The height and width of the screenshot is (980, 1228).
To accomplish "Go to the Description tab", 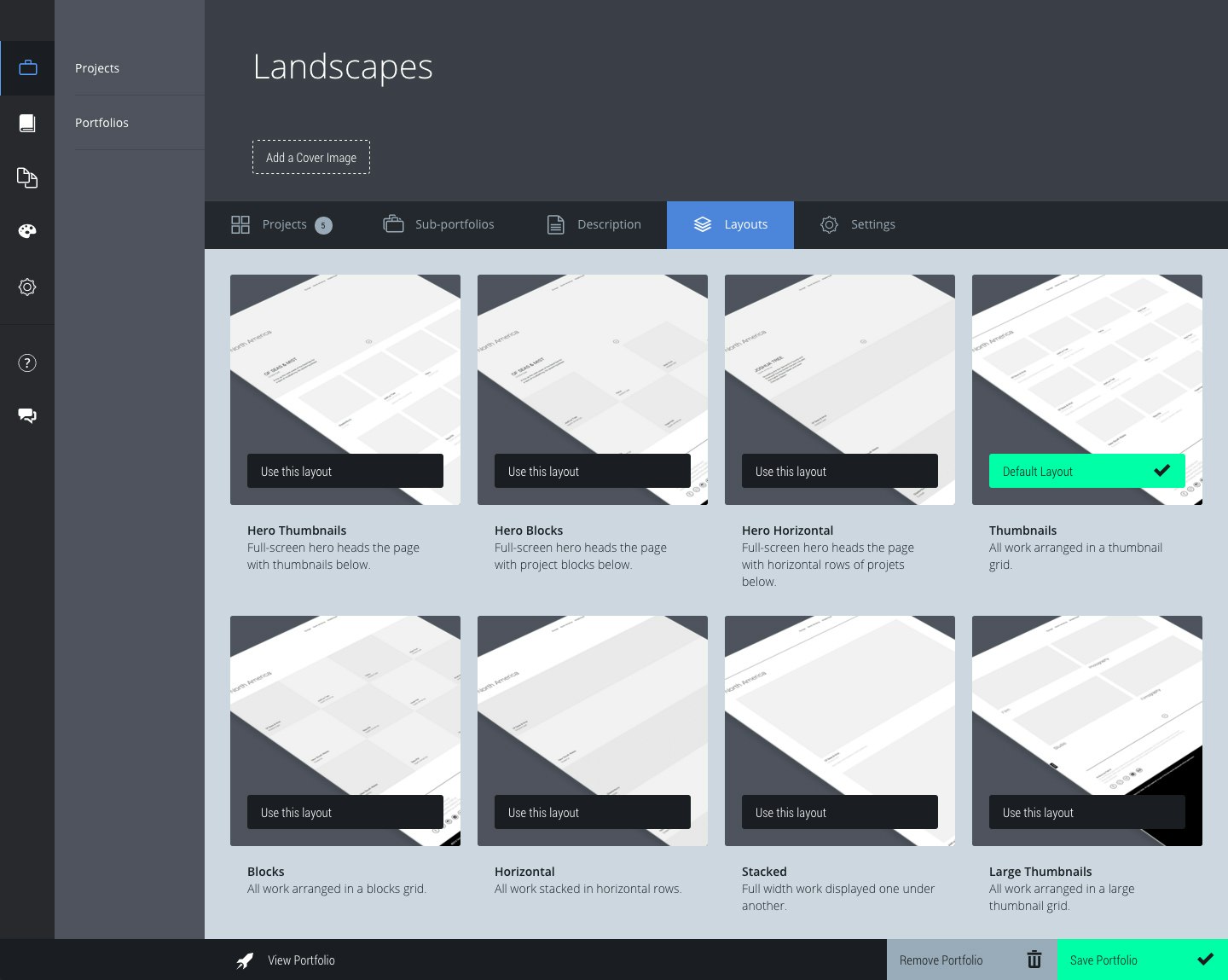I will (x=594, y=225).
